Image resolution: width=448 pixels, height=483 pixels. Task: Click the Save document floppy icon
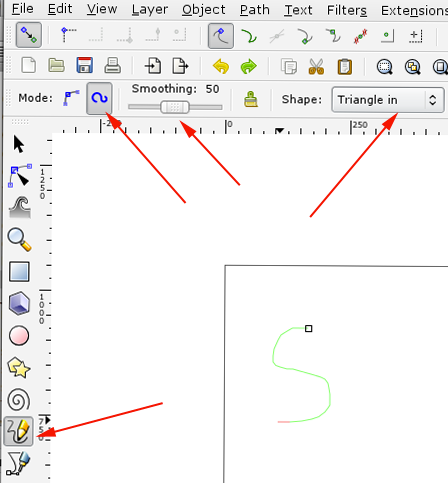tap(85, 65)
